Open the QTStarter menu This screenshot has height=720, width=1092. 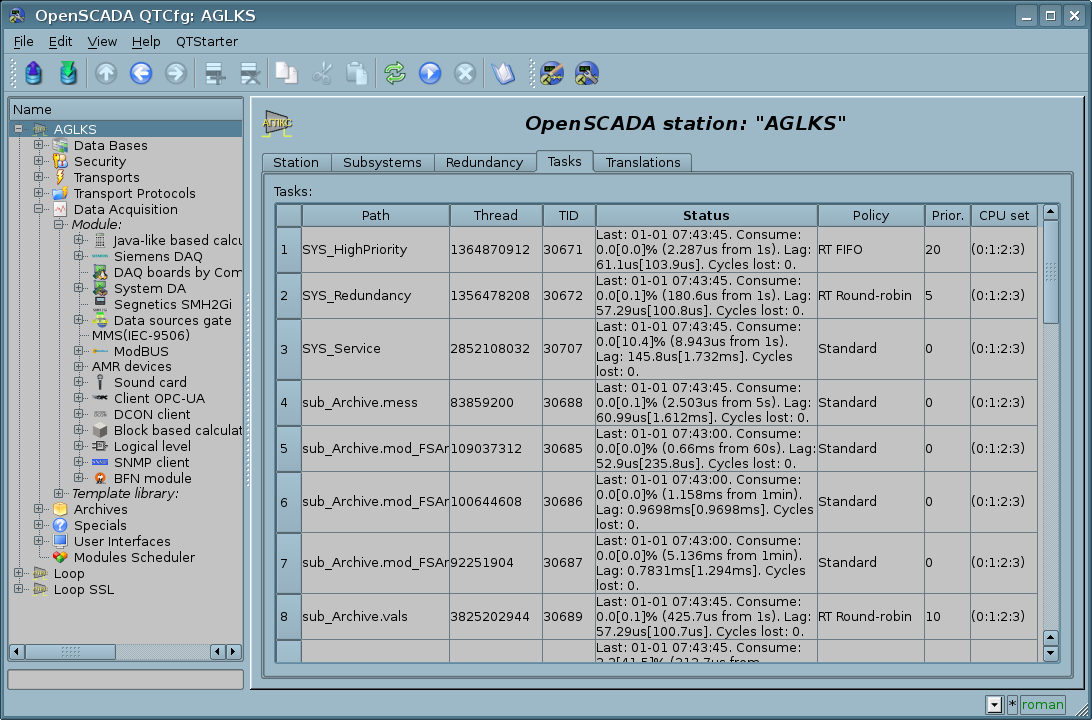[x=206, y=42]
